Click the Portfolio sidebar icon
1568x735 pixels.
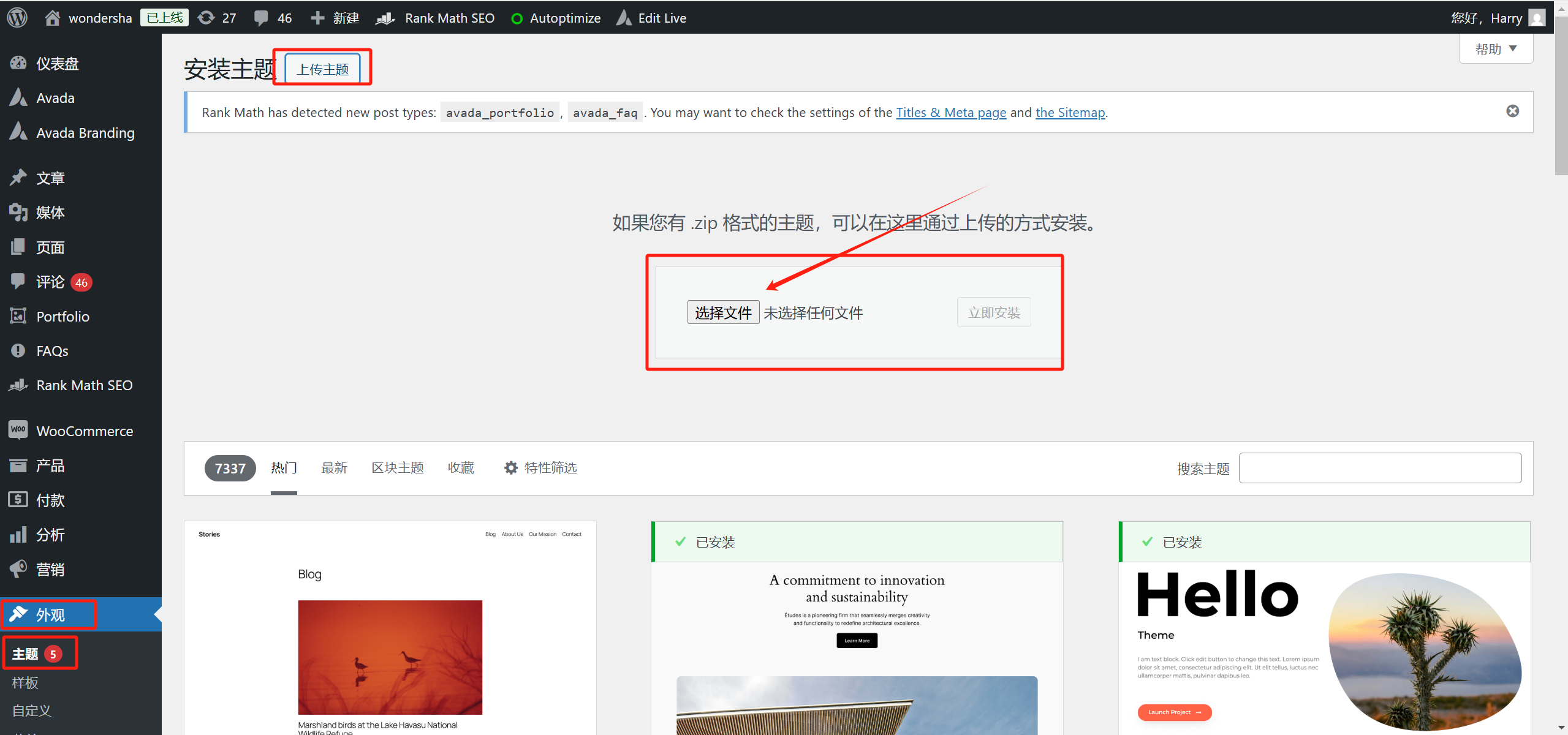(x=18, y=316)
